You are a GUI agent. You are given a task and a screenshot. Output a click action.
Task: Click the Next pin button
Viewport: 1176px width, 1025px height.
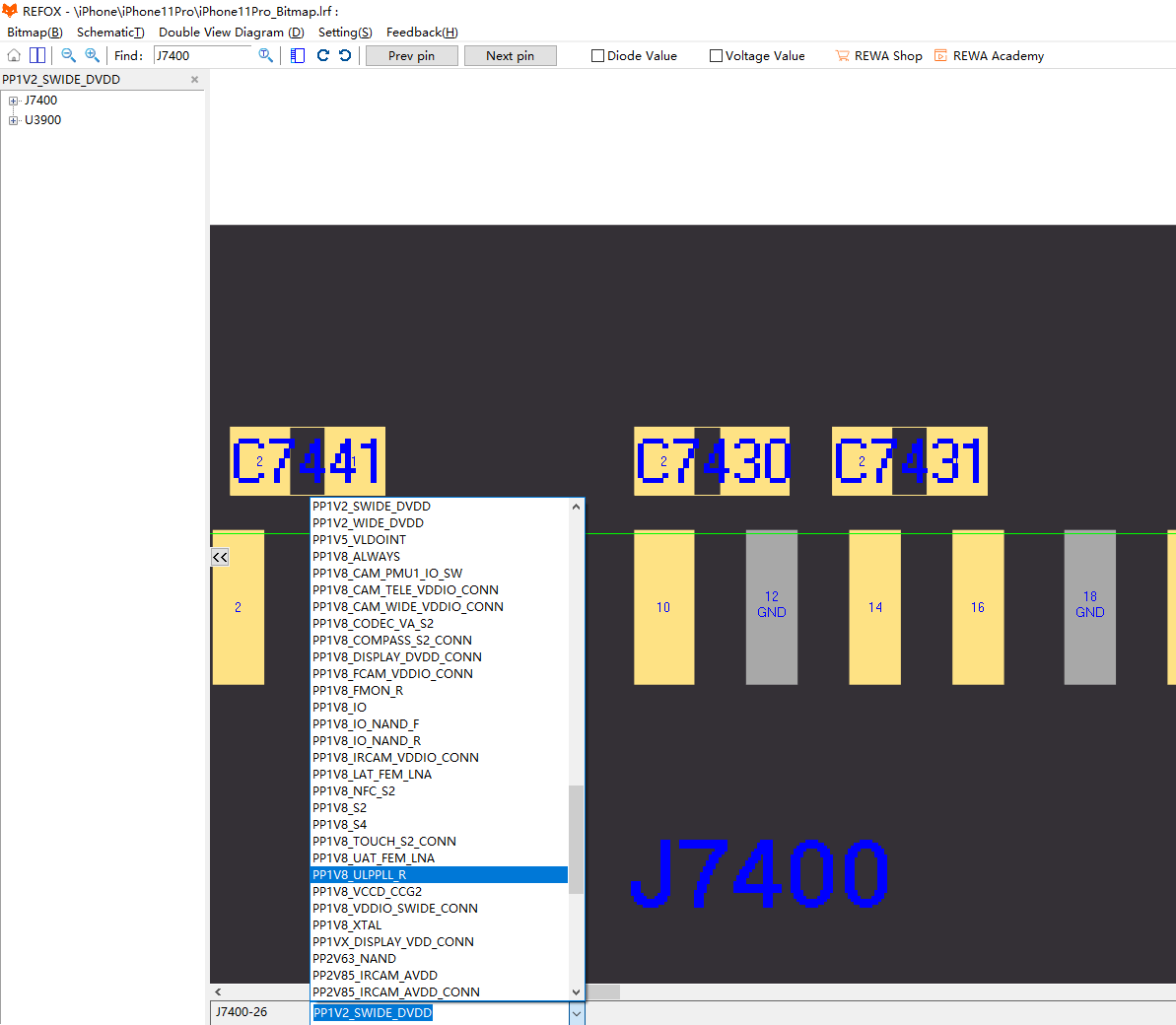510,55
